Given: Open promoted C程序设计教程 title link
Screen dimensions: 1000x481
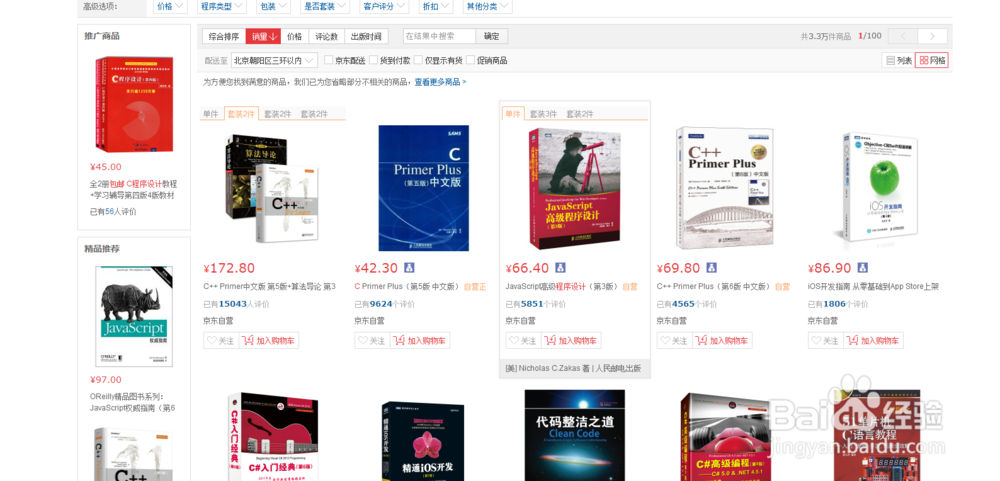Looking at the screenshot, I should tap(133, 189).
